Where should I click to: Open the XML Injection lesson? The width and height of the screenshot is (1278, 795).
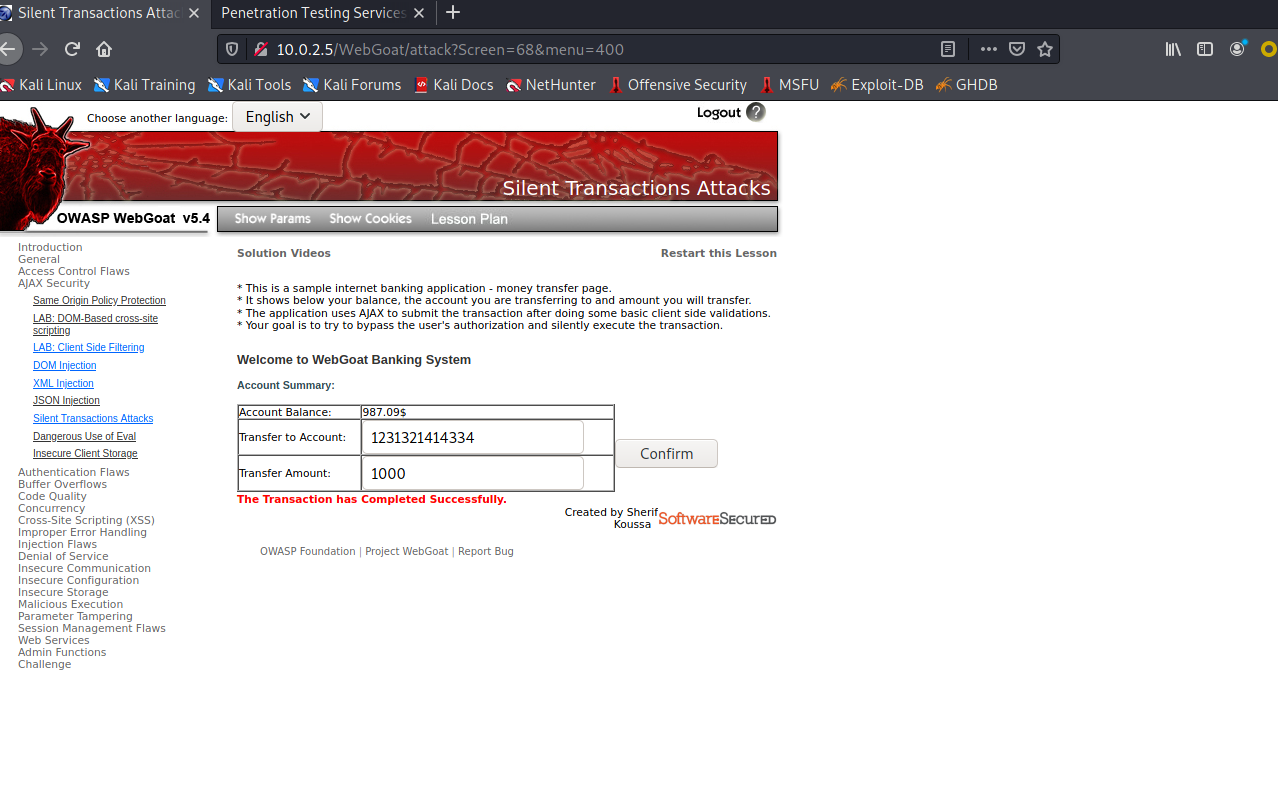point(63,383)
